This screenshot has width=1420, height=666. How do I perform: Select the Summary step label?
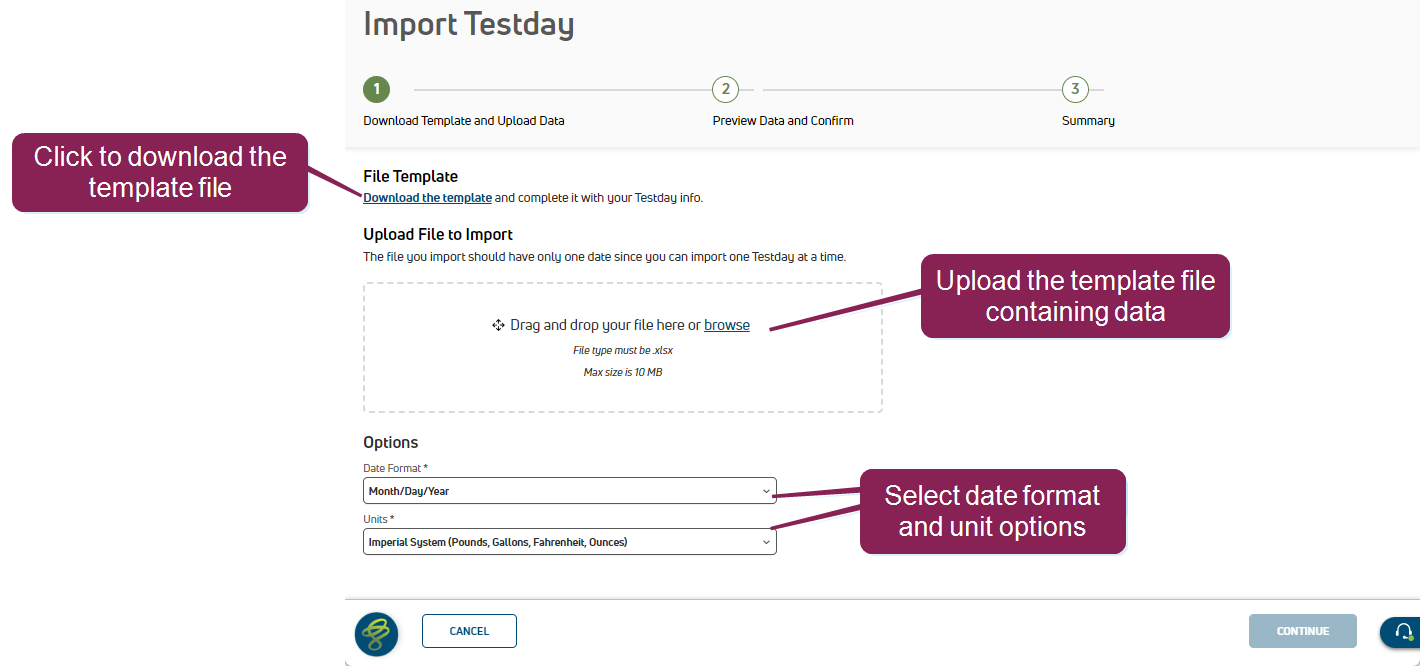pyautogui.click(x=1088, y=121)
